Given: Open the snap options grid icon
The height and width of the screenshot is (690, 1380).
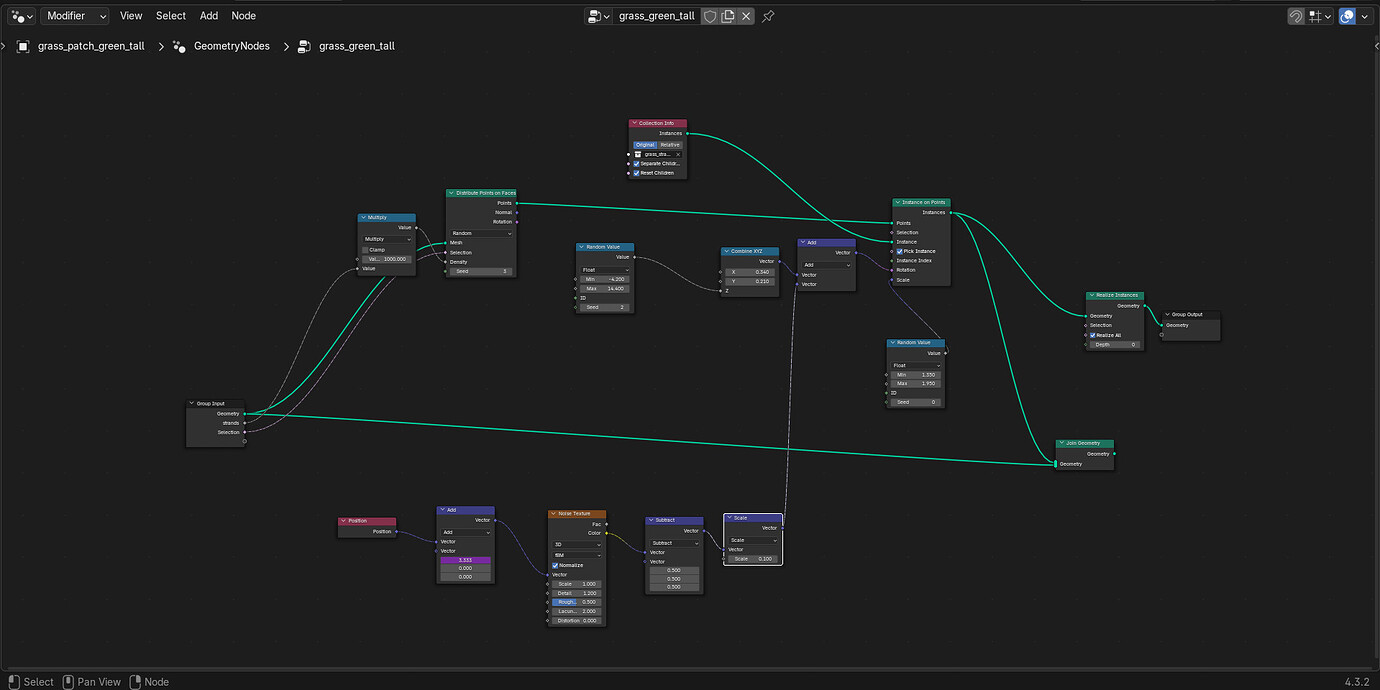Looking at the screenshot, I should click(1320, 16).
